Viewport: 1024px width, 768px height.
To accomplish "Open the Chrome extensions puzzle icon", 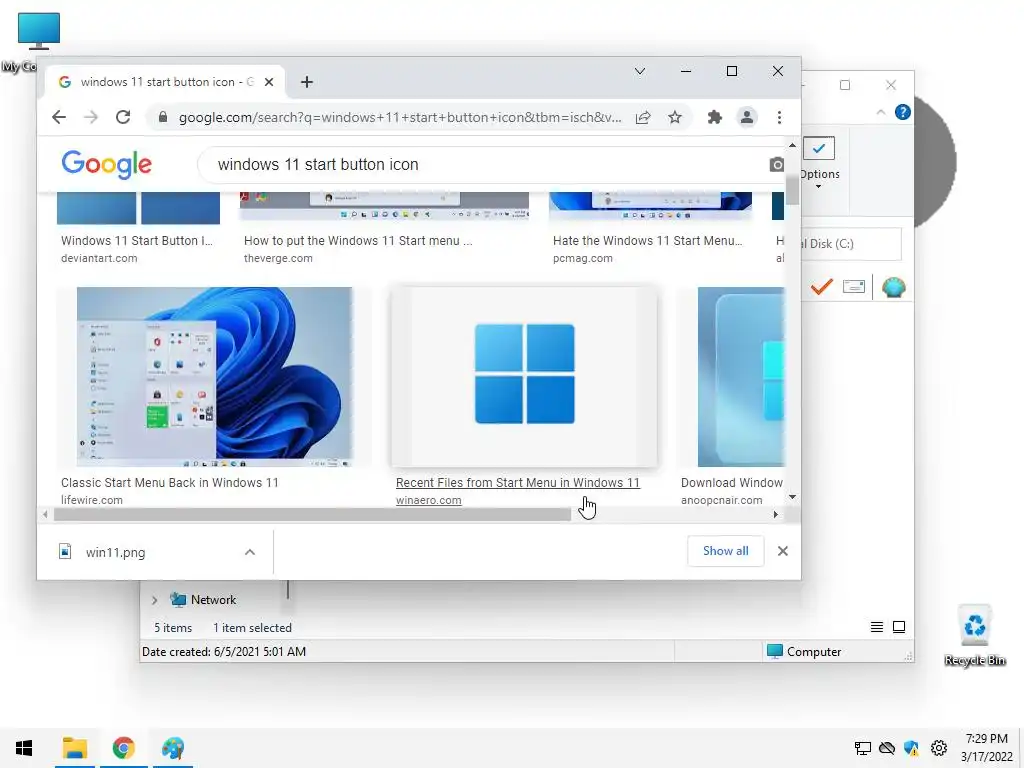I will coord(714,118).
